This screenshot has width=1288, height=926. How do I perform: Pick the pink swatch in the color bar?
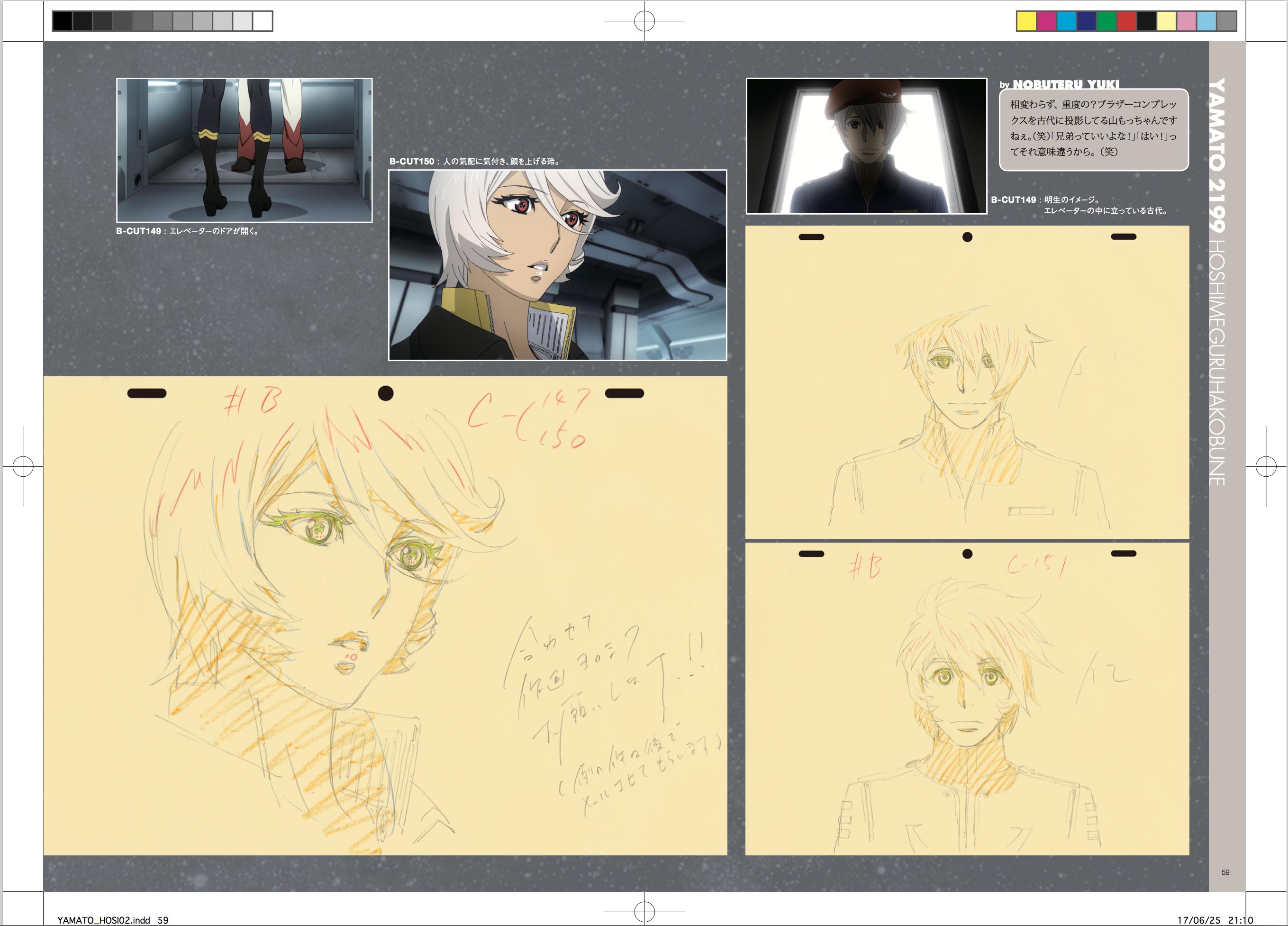(x=1186, y=21)
